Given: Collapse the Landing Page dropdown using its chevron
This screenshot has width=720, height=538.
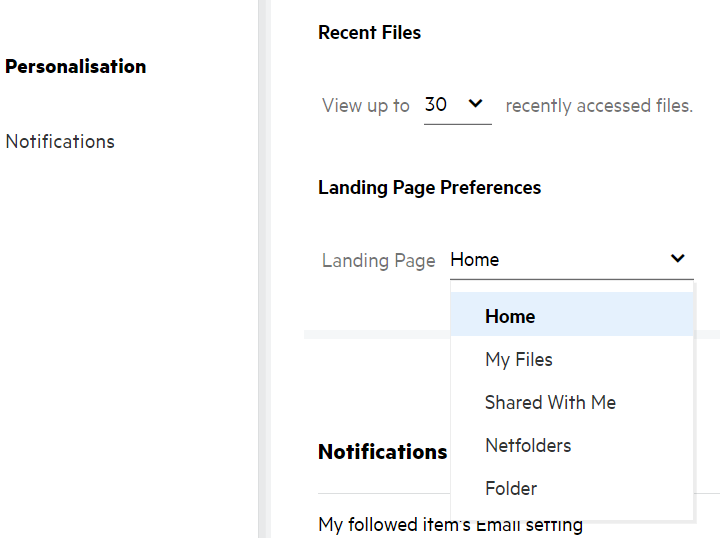Looking at the screenshot, I should [678, 259].
